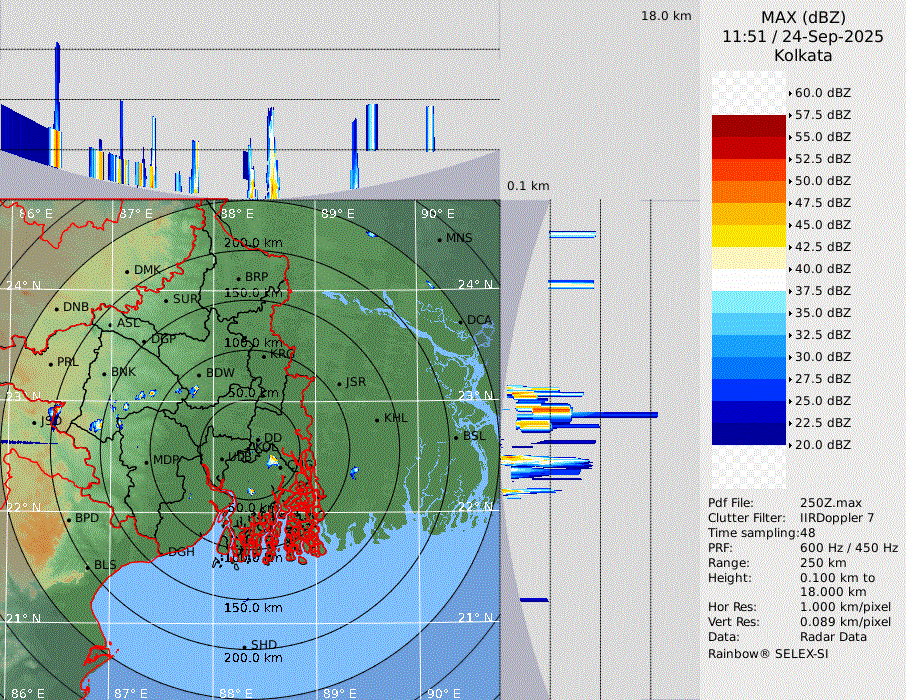Select the SHD station dot offshore
The height and width of the screenshot is (700, 906).
[x=244, y=646]
